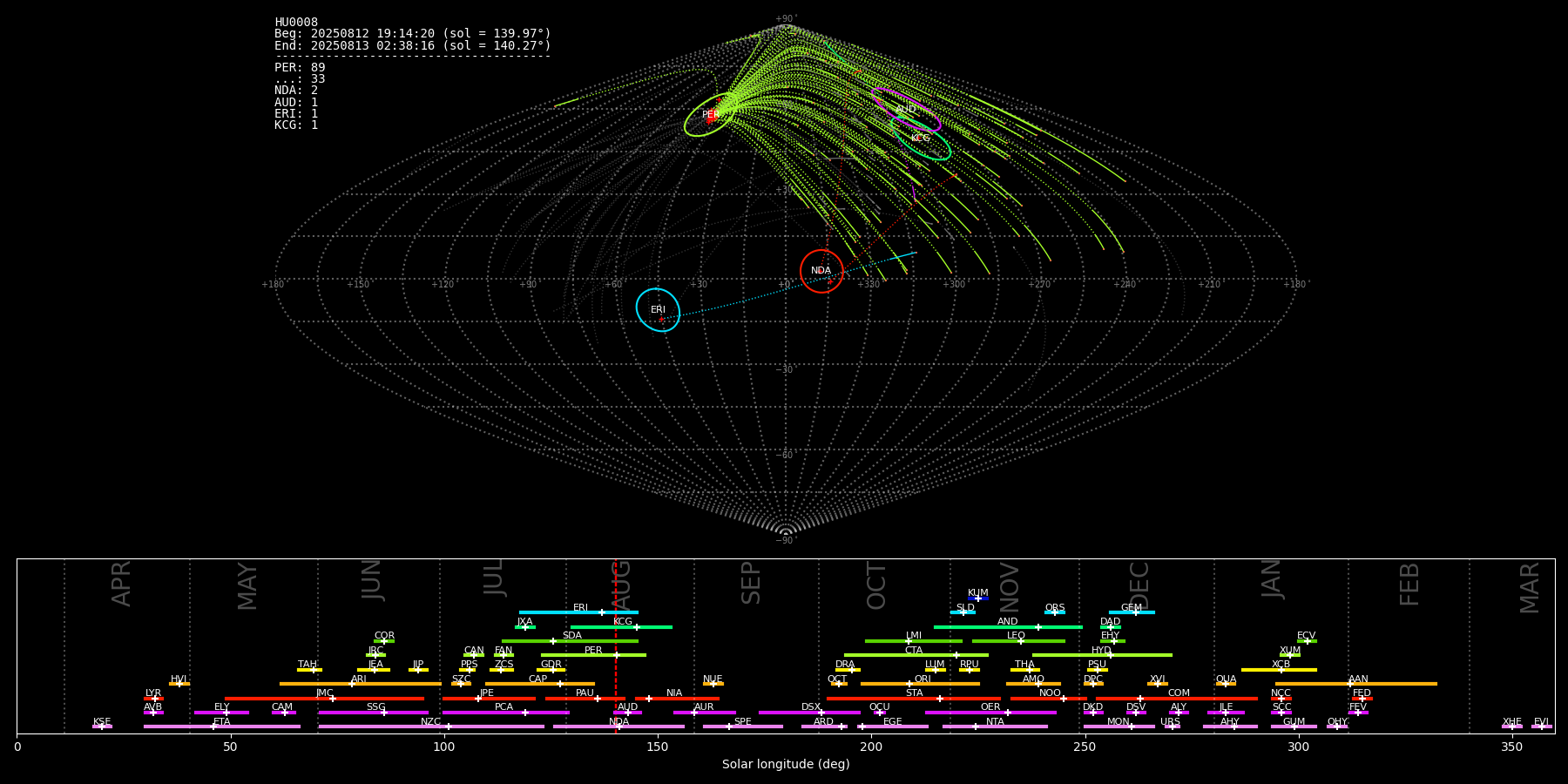Click the CAP shower bar in timeline
1568x784 pixels.
tap(540, 684)
